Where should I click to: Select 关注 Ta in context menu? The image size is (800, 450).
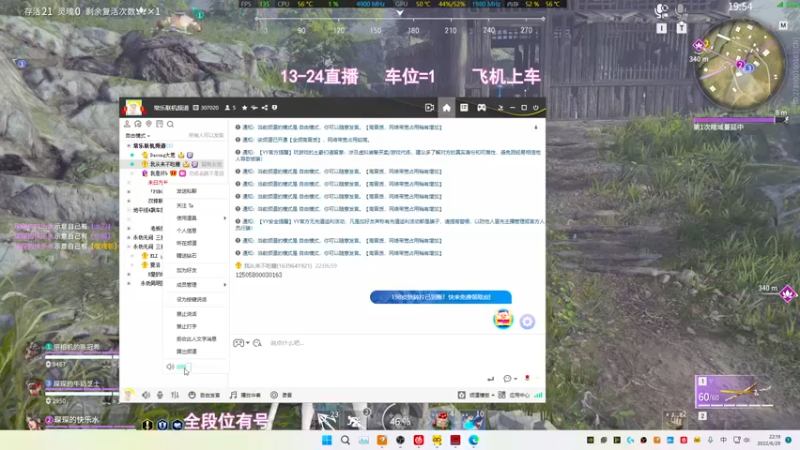pos(185,206)
